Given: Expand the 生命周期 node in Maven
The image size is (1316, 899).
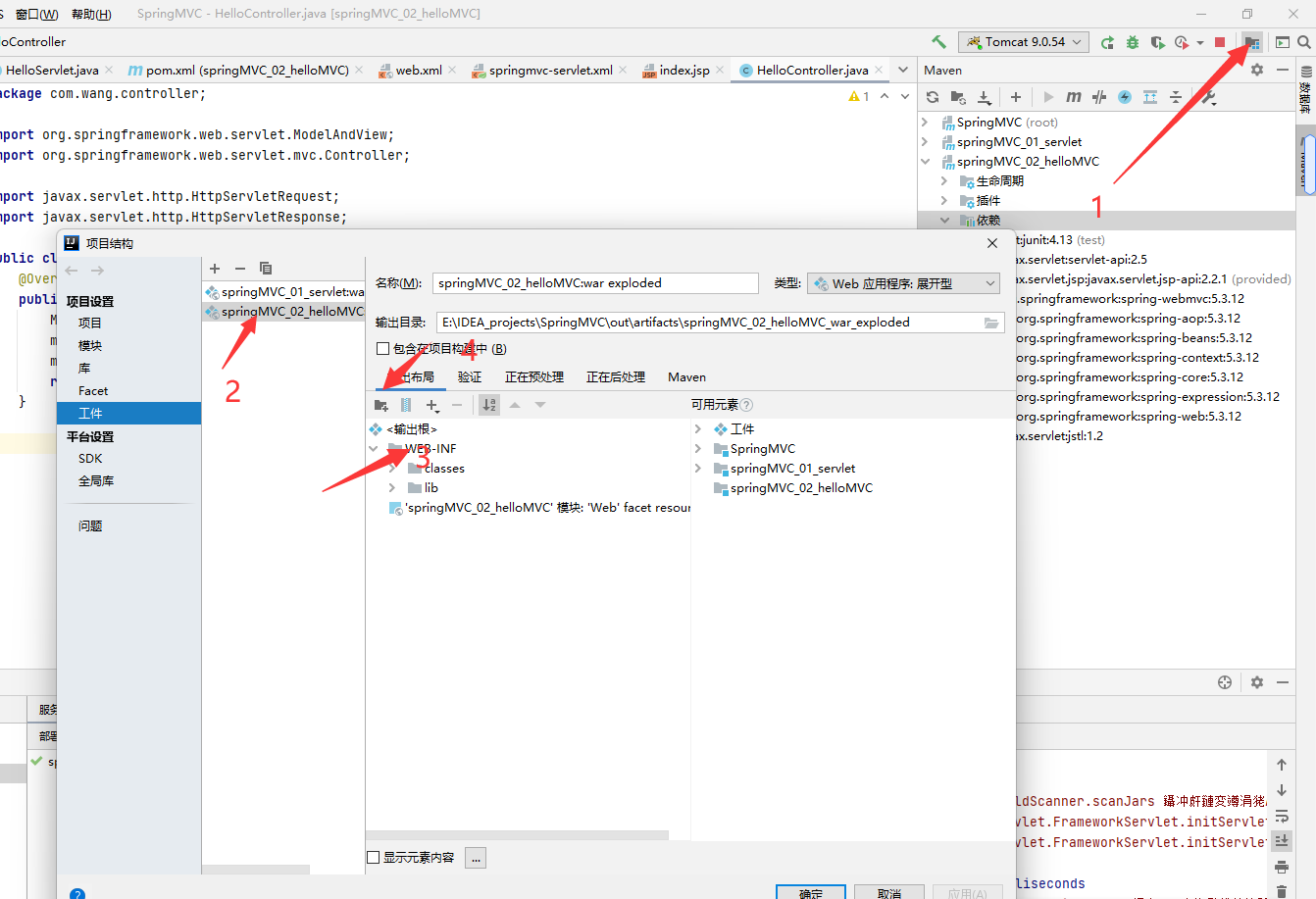Looking at the screenshot, I should pos(944,181).
